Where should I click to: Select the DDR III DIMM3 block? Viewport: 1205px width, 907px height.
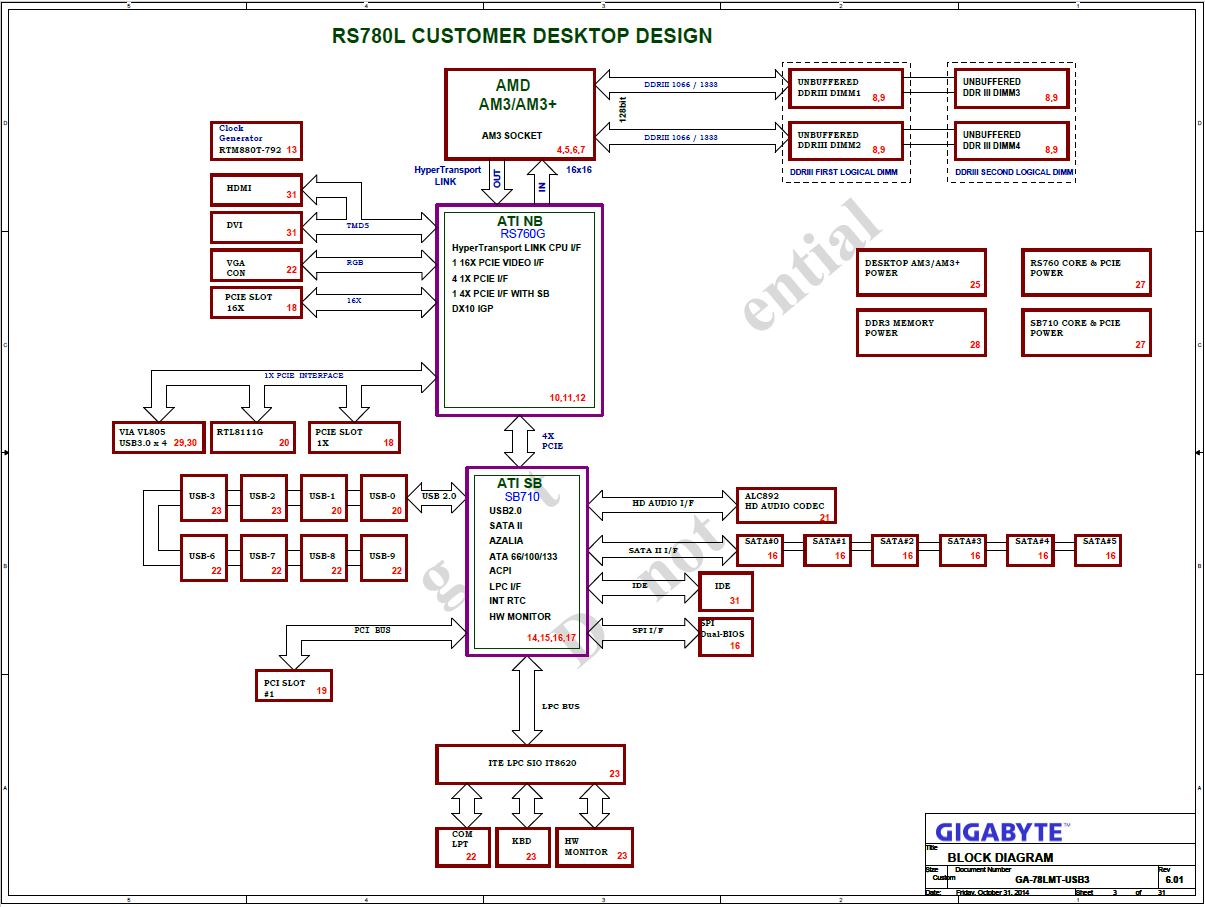[1012, 89]
